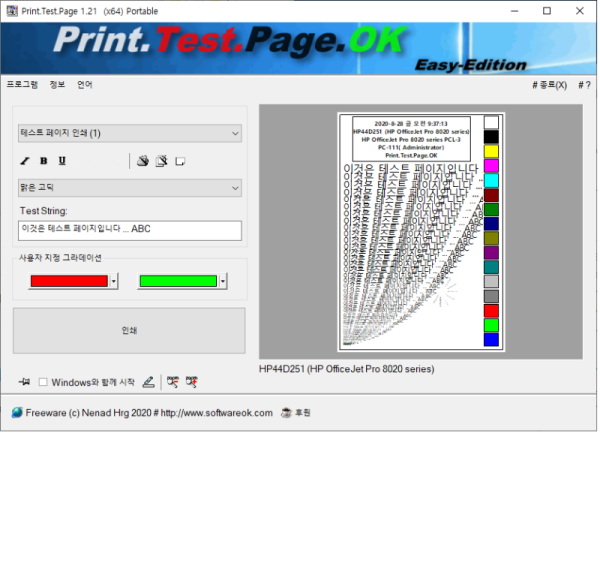The width and height of the screenshot is (600, 575).
Task: Open the 테스트 페이지 인쇄 (1) dropdown
Action: coord(130,133)
